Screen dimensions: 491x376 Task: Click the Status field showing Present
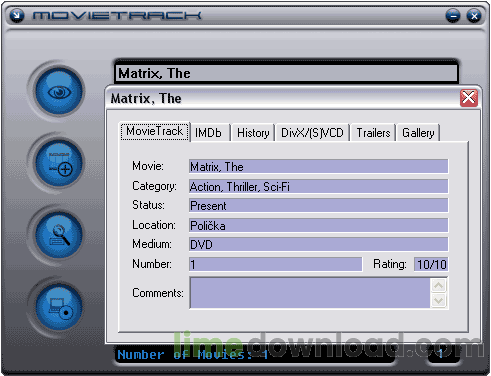318,205
